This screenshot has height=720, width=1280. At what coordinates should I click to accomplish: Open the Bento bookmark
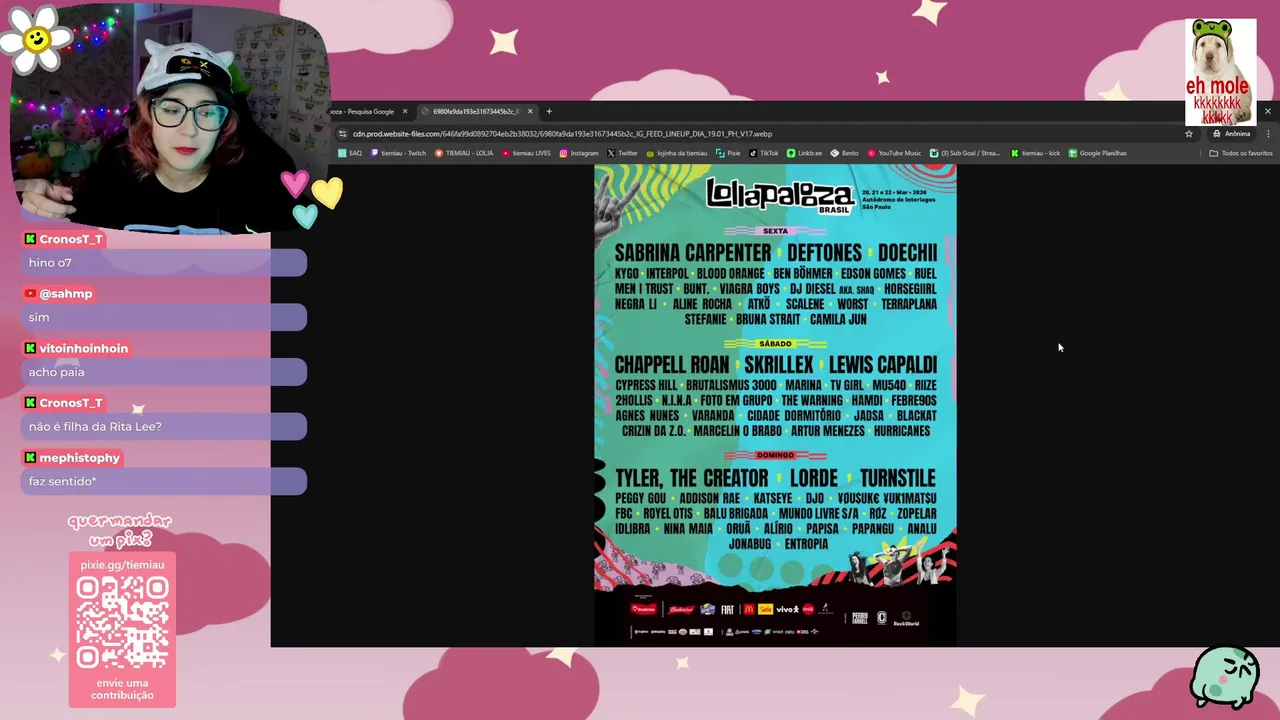click(844, 153)
